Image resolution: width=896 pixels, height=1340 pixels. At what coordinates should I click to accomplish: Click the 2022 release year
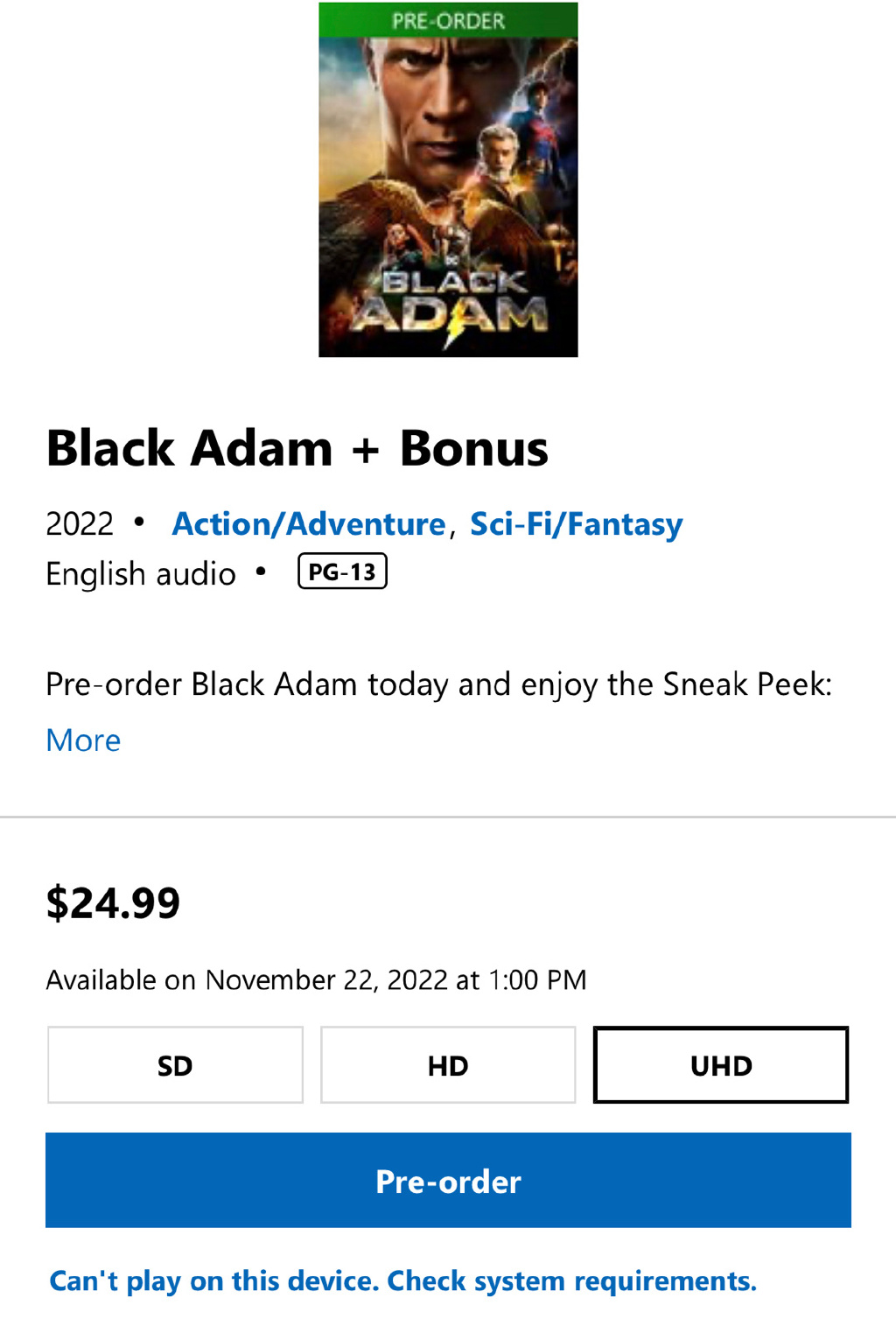[x=80, y=523]
